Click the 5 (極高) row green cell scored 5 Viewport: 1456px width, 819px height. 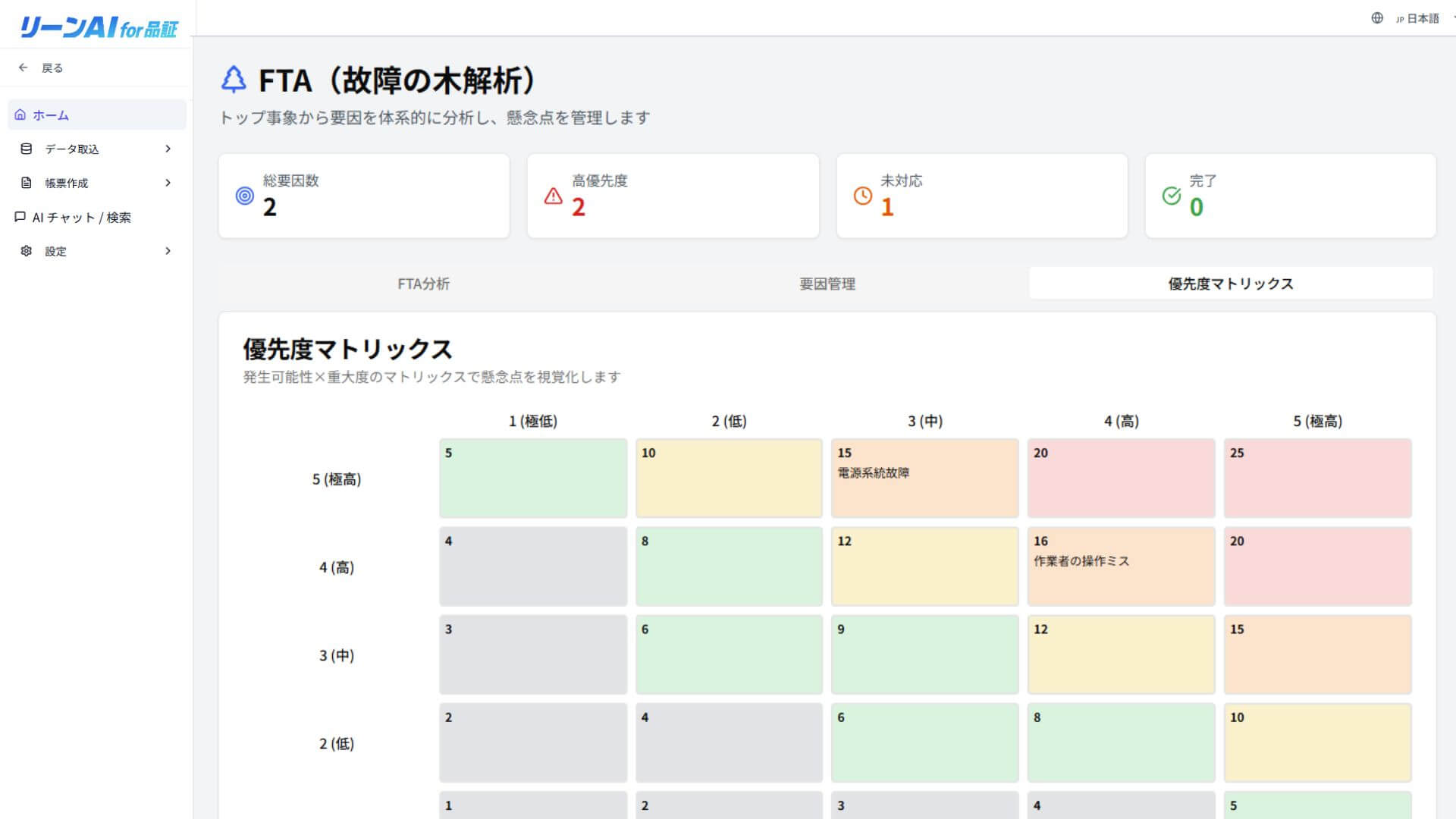click(533, 479)
